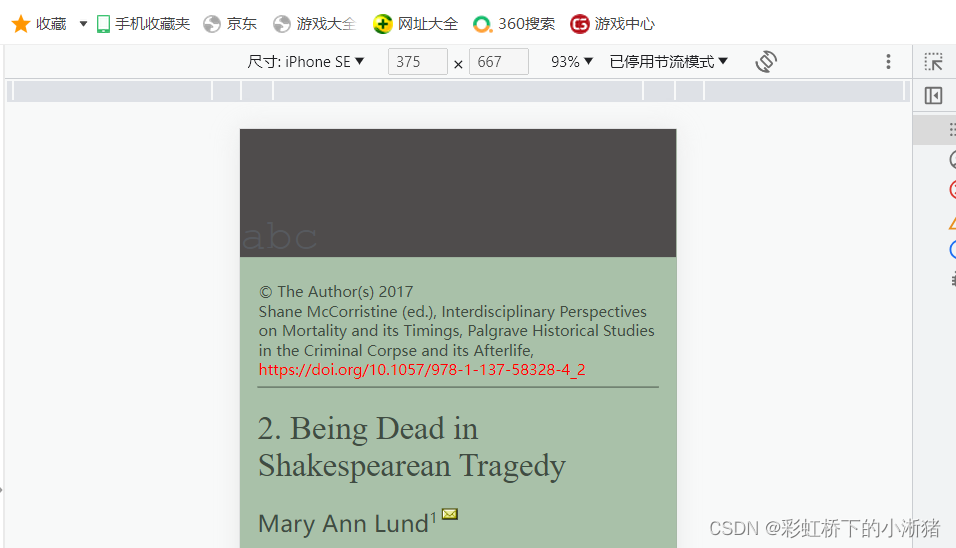This screenshot has height=548, width=956.
Task: Open the iPhone SE device size dropdown
Action: (305, 62)
